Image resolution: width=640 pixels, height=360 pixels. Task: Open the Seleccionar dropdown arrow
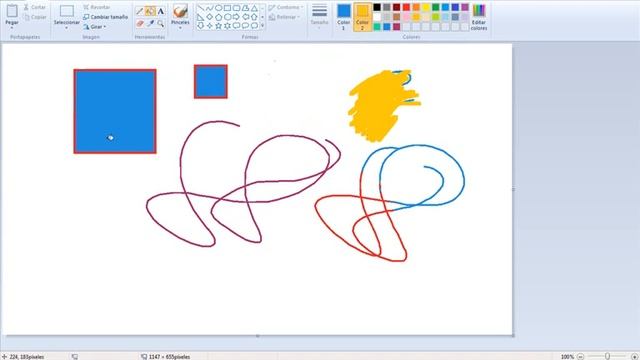click(67, 28)
